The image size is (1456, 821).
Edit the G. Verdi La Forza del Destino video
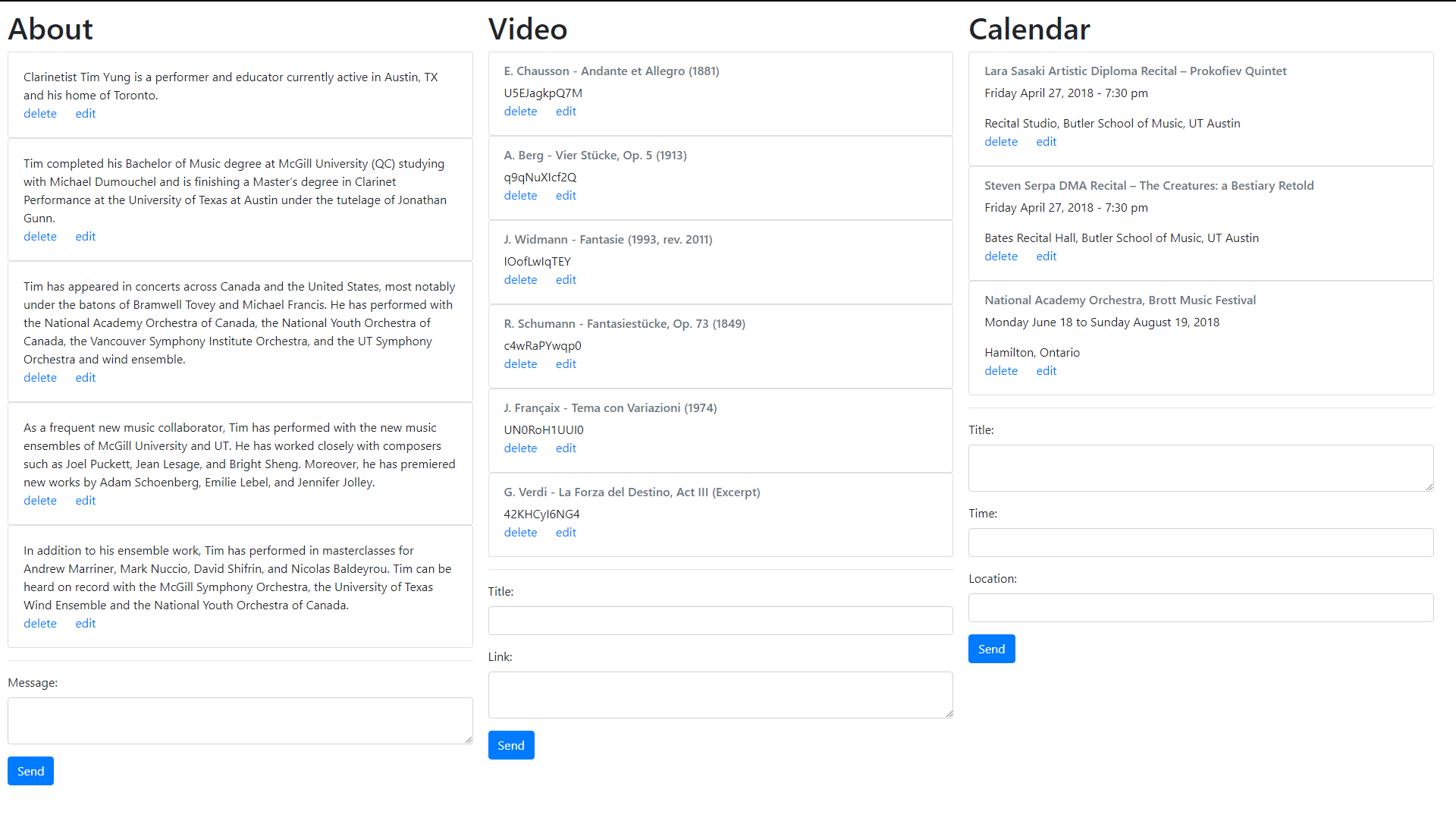click(566, 533)
